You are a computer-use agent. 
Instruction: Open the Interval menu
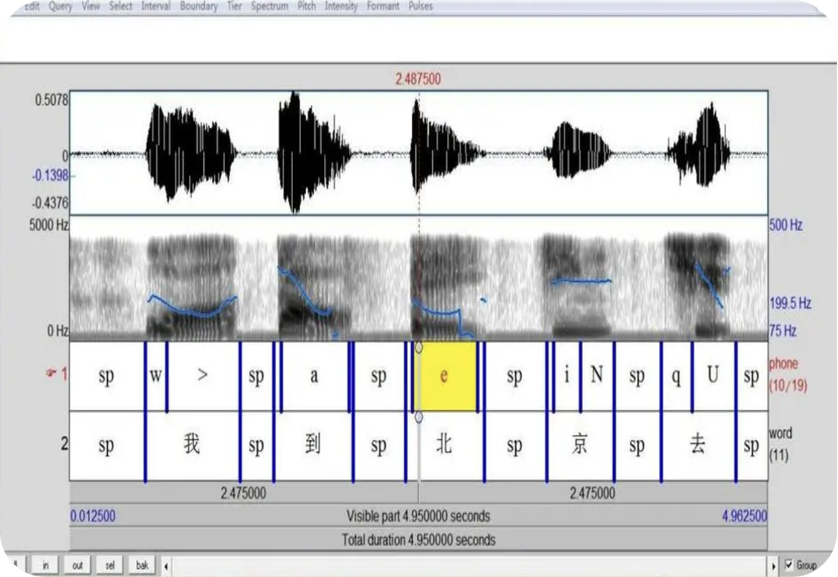[x=156, y=6]
